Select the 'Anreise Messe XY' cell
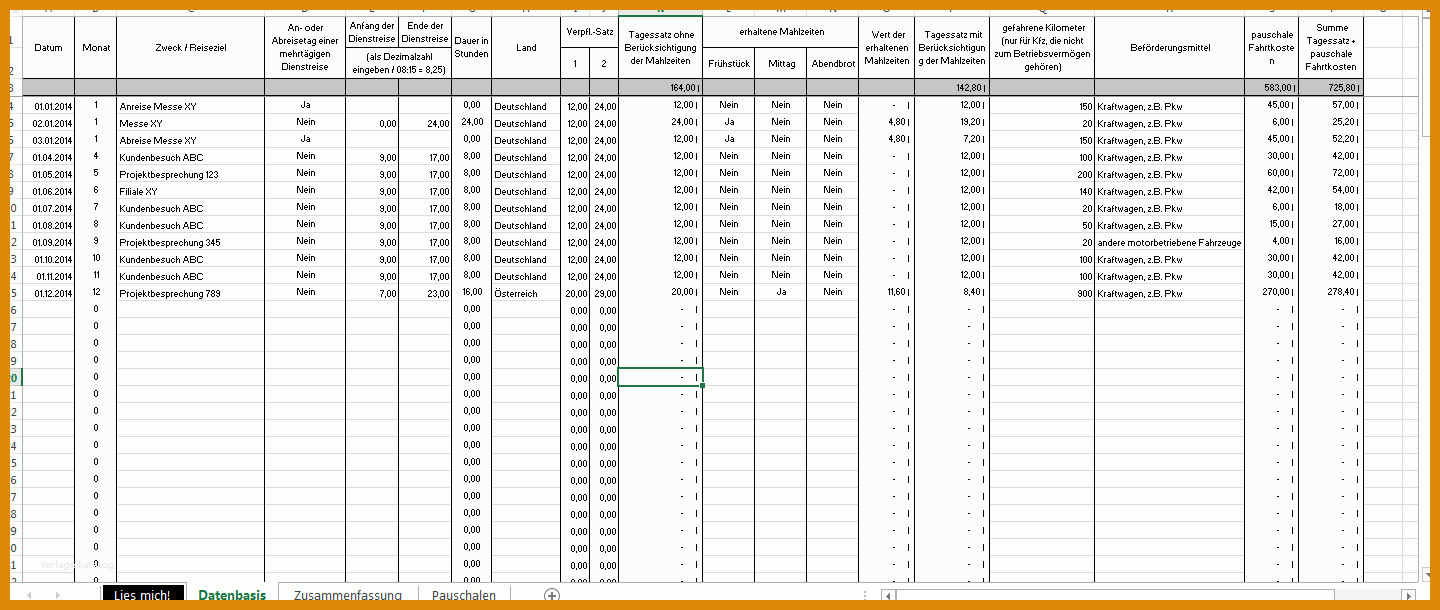The image size is (1440, 610). [191, 105]
